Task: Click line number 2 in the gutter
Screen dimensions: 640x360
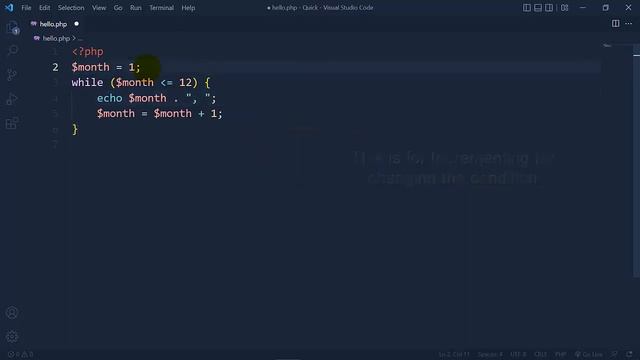Action: pos(55,67)
